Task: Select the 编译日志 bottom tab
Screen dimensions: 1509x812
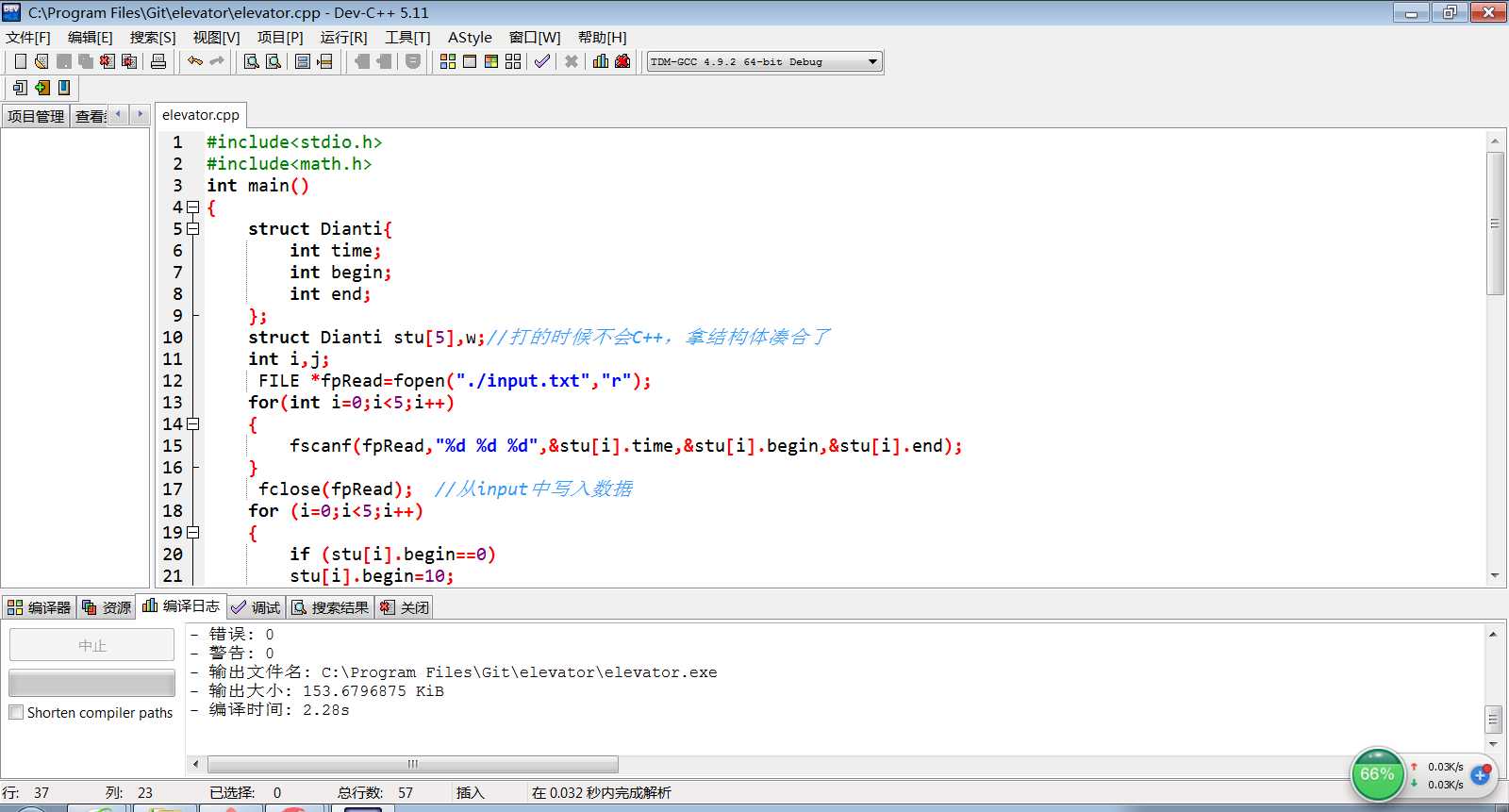Action: (181, 606)
